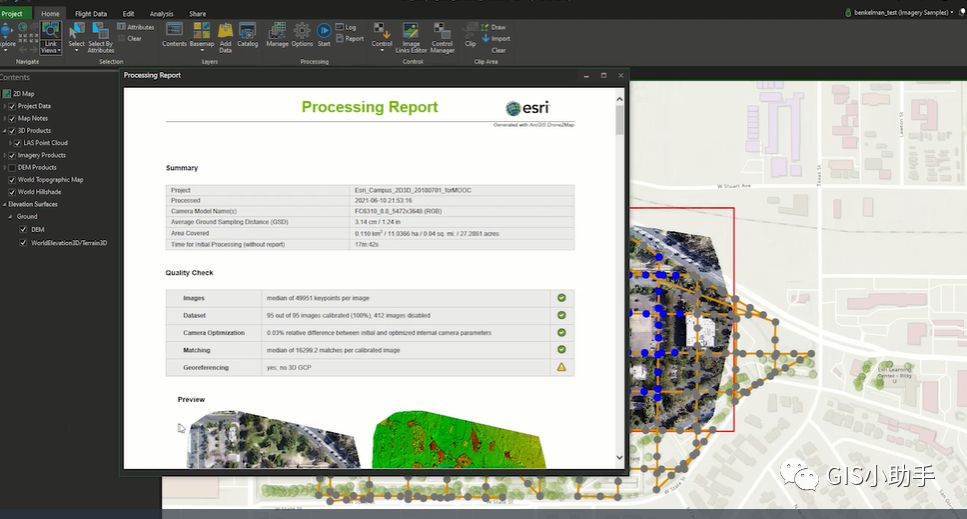Open the Project tab
Image resolution: width=967 pixels, height=519 pixels.
click(x=14, y=14)
